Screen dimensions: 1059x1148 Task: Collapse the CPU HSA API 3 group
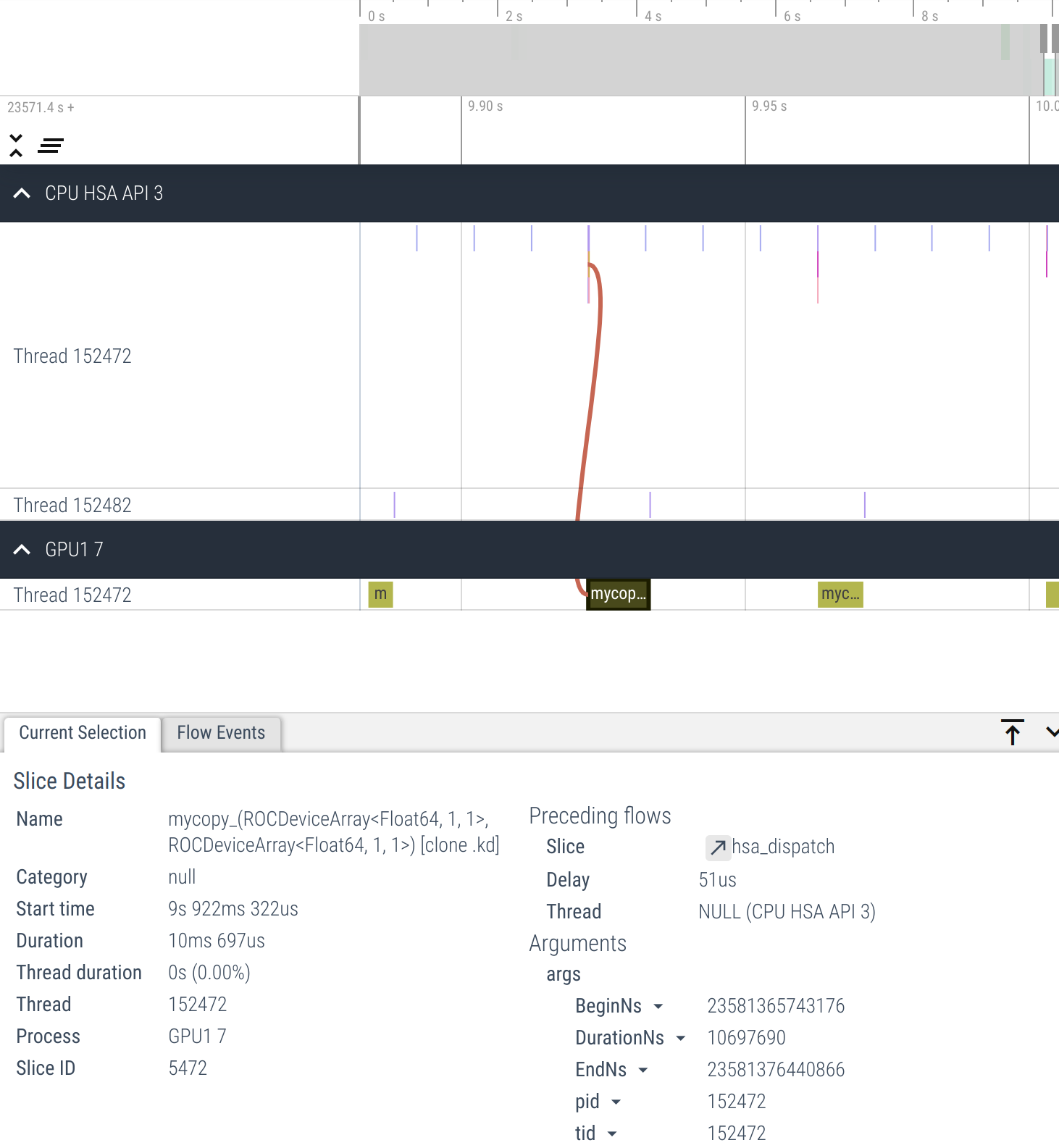[x=22, y=193]
